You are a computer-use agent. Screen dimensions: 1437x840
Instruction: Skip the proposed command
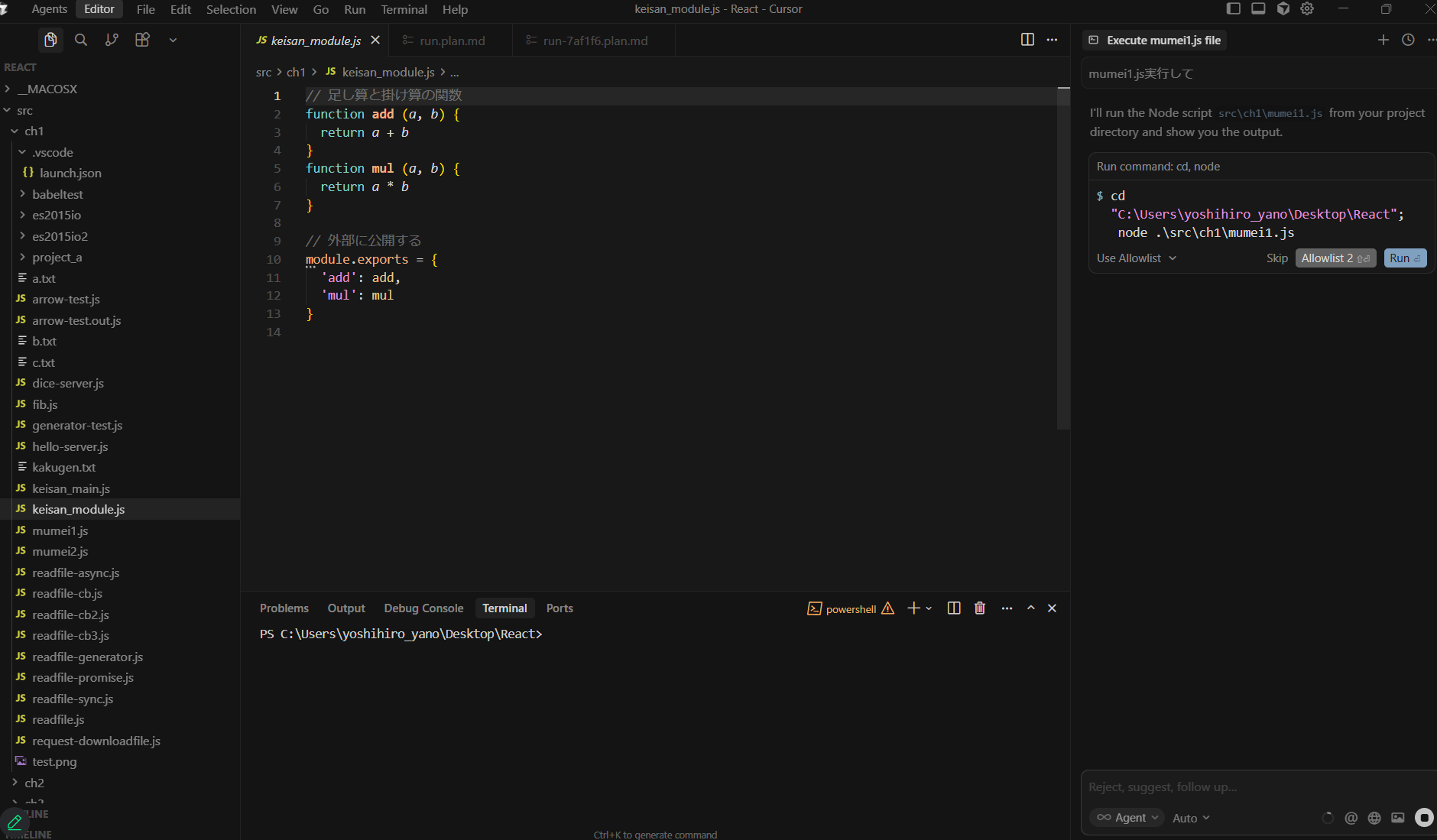coord(1276,258)
